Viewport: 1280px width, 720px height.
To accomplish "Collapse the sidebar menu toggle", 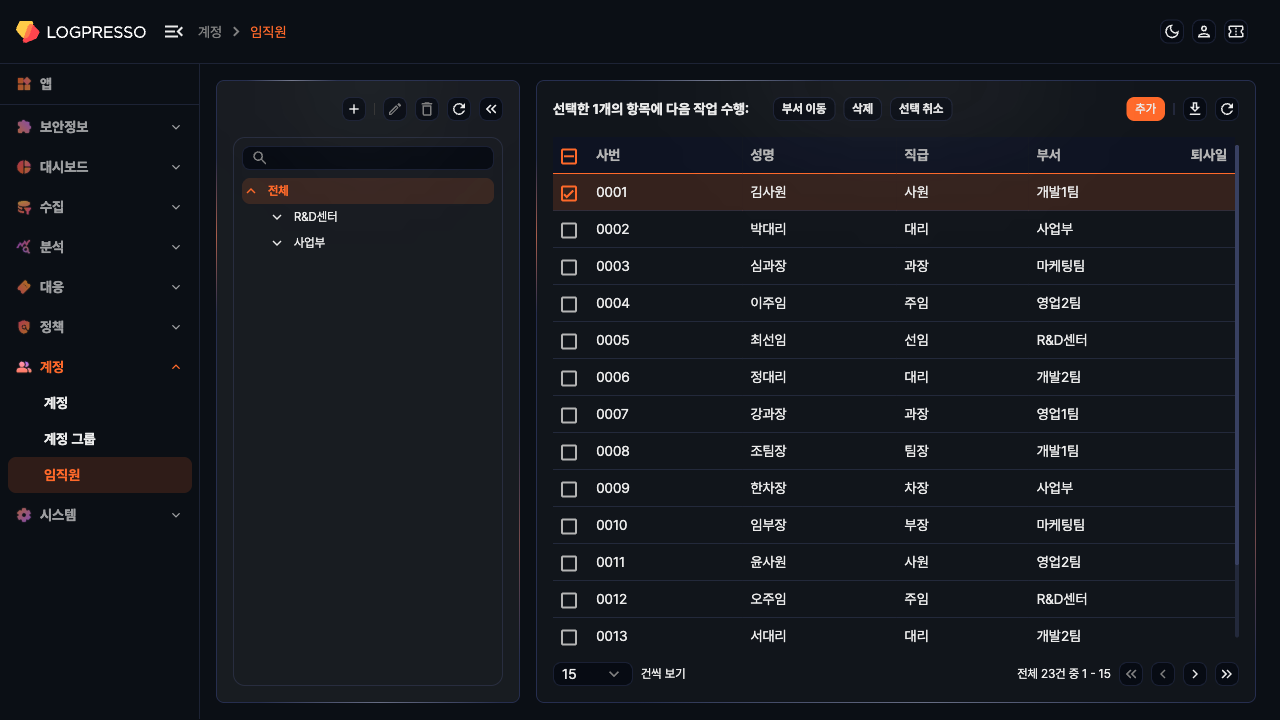I will click(x=173, y=32).
